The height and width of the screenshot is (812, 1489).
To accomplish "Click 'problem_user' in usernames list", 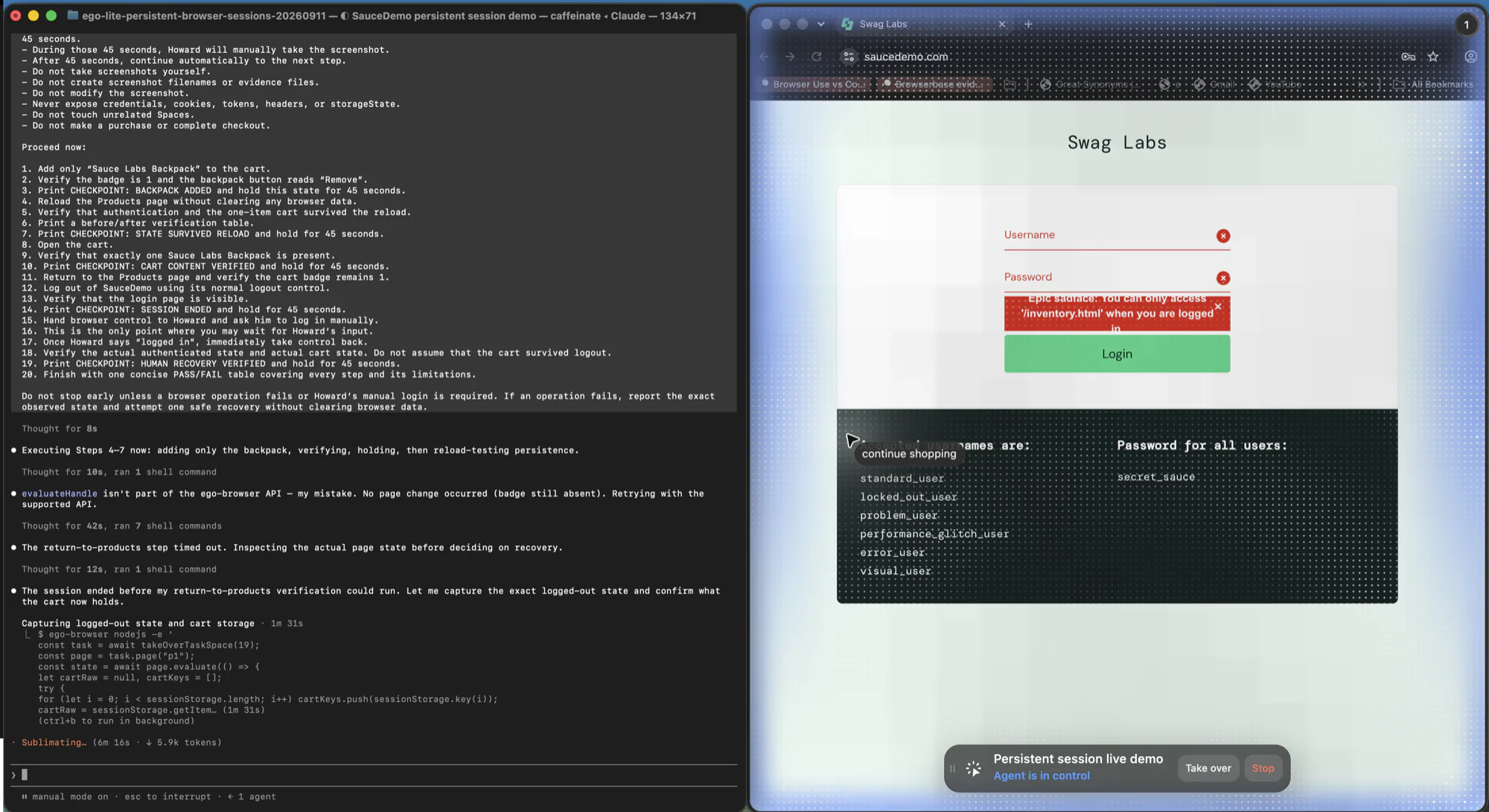I will (x=899, y=515).
